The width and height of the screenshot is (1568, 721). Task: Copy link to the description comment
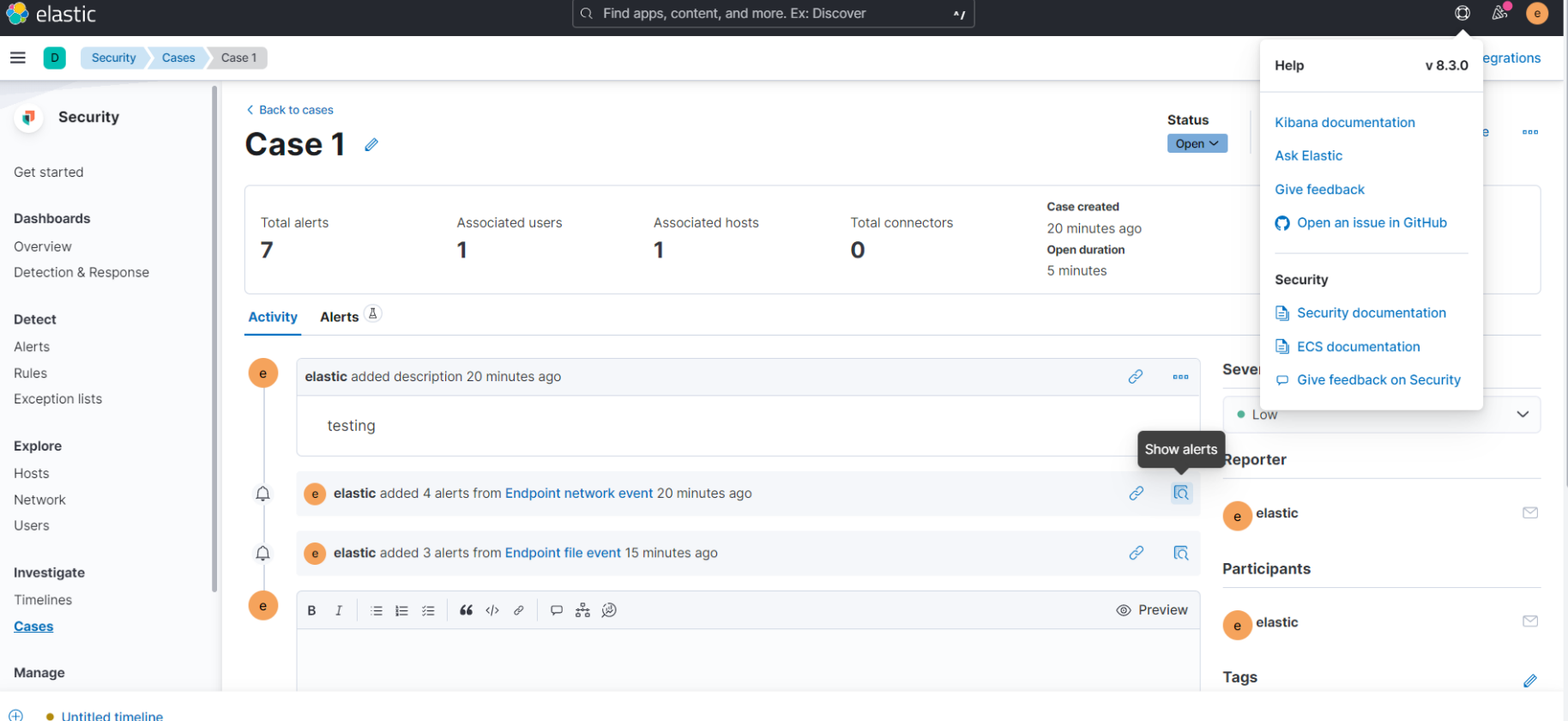[x=1136, y=377]
